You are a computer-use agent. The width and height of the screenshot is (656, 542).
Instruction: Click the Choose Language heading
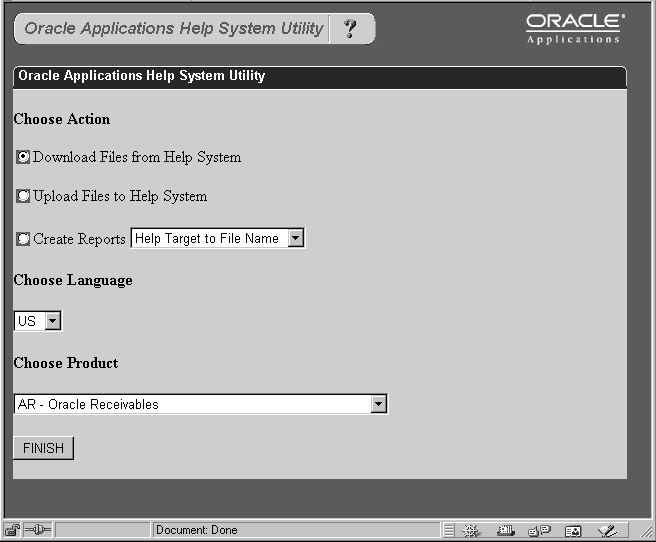pyautogui.click(x=73, y=280)
